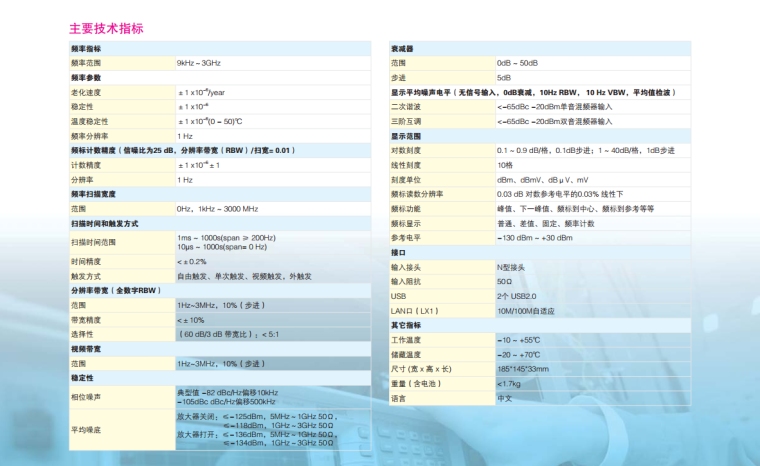Click the 主要技术指标 page title
Image resolution: width=760 pixels, height=466 pixels.
(x=105, y=28)
